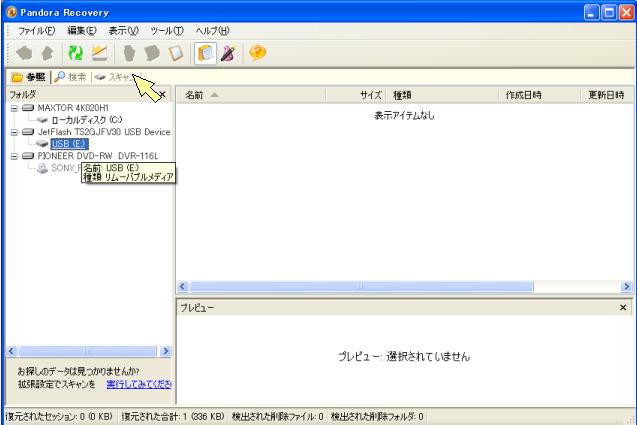The height and width of the screenshot is (425, 637).
Task: Refresh with the green arrows icon
Action: [x=76, y=53]
